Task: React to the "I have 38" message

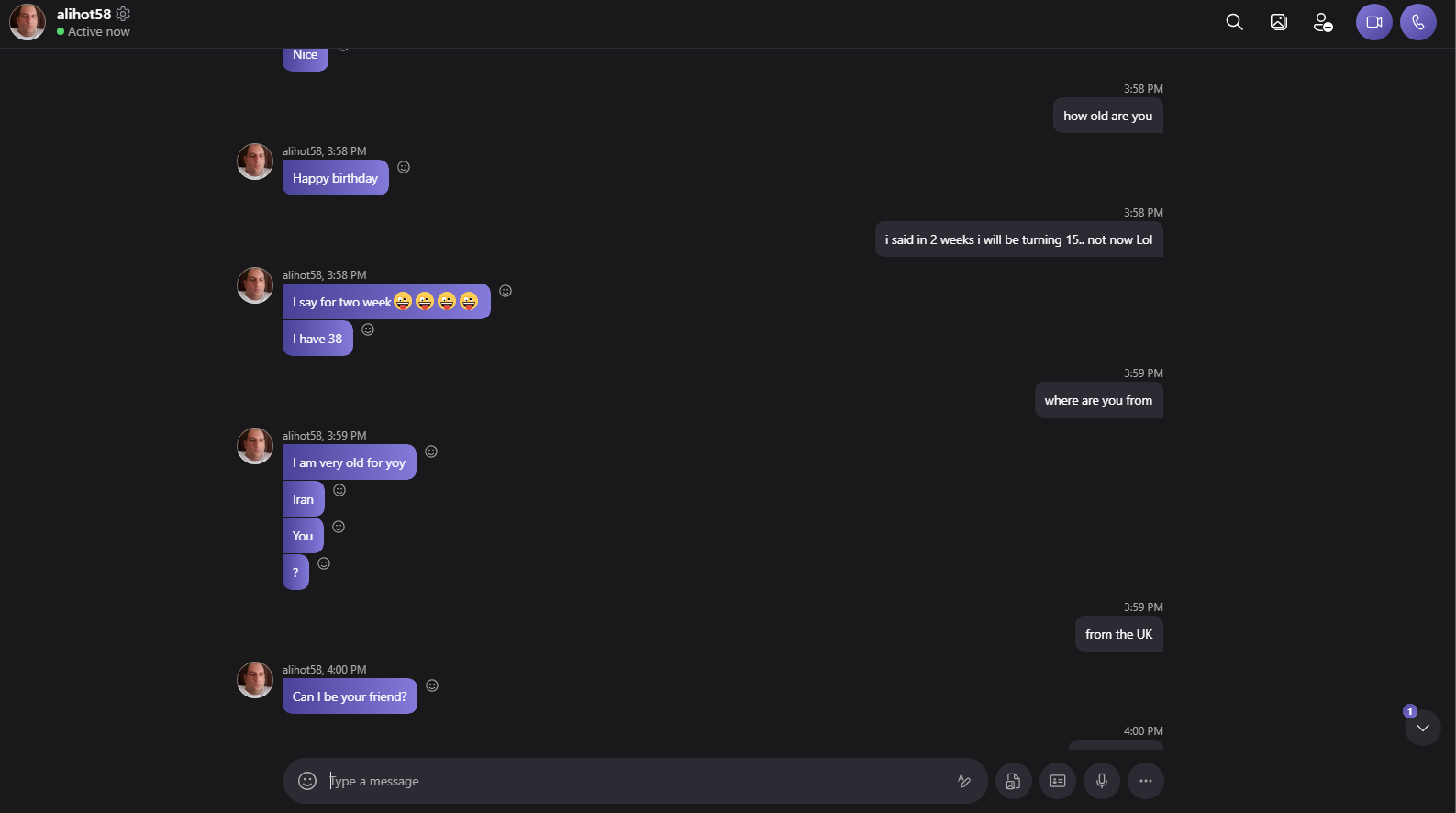Action: [368, 329]
